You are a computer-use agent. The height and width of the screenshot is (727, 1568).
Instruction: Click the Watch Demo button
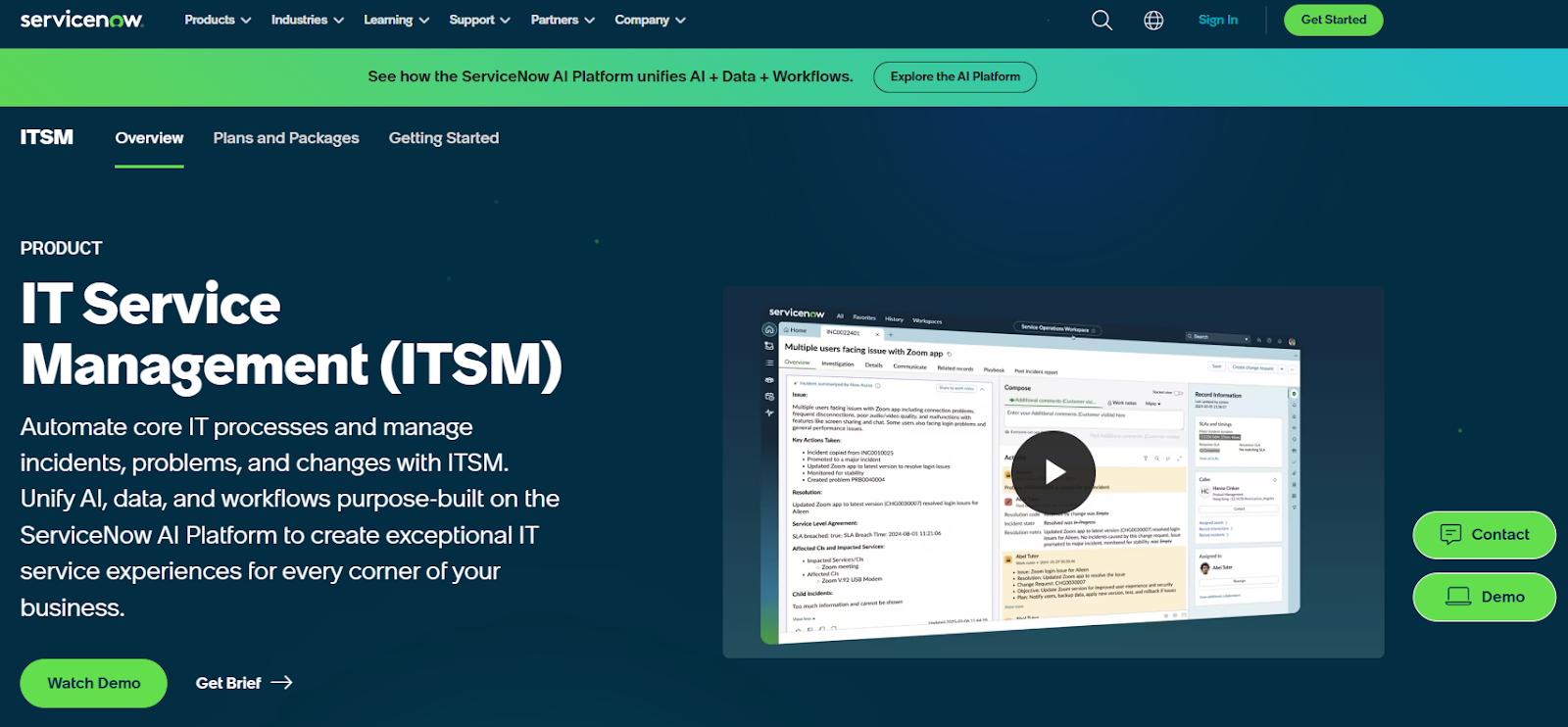(94, 683)
